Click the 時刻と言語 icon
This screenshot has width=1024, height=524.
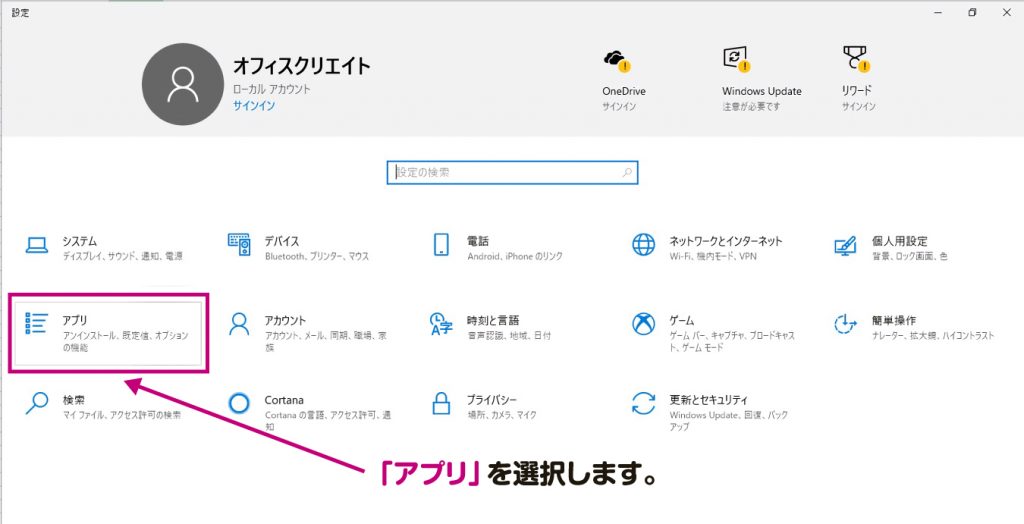[441, 324]
